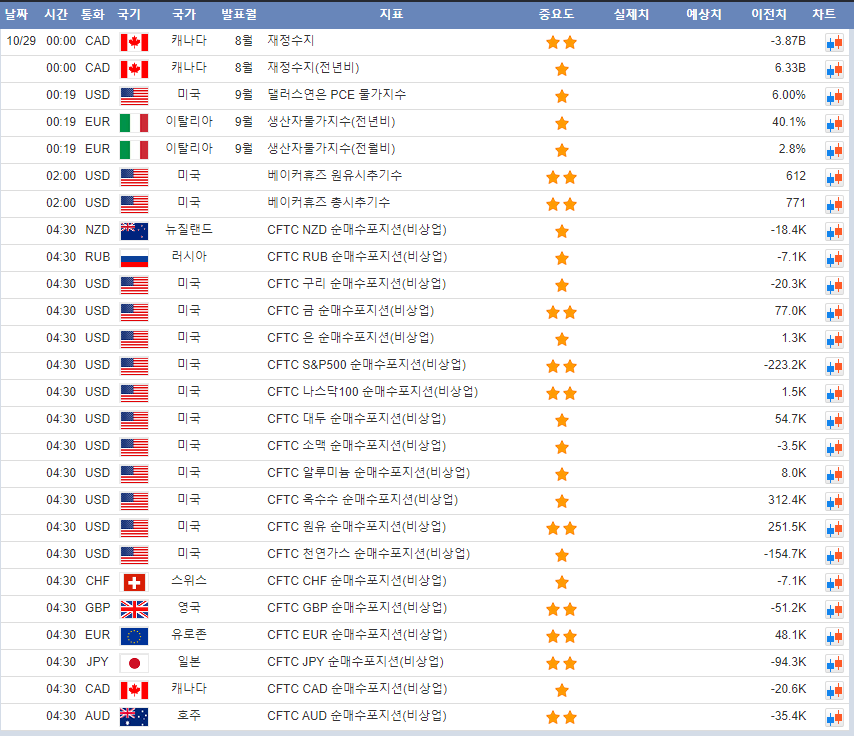Open chart for CFTC S&P500 순매수포지션

click(833, 366)
